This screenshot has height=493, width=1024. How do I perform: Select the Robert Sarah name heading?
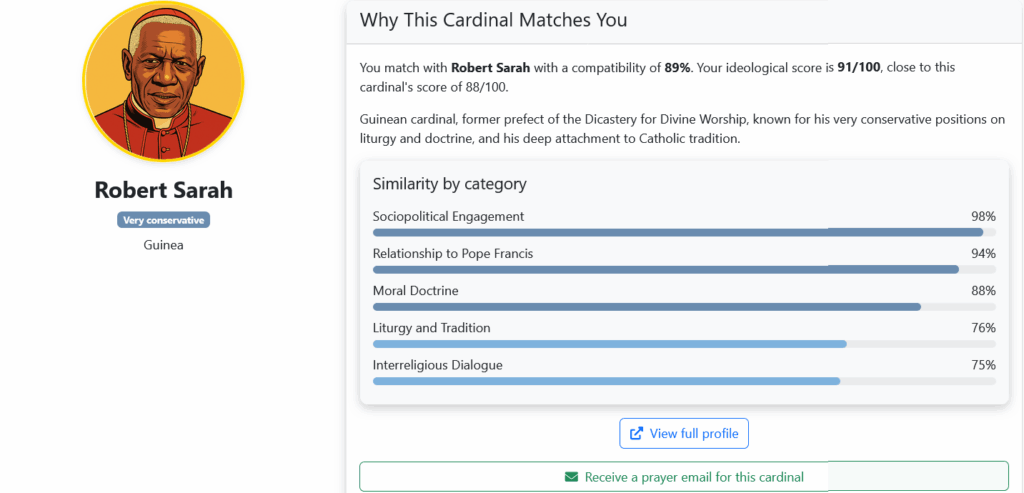click(x=164, y=190)
